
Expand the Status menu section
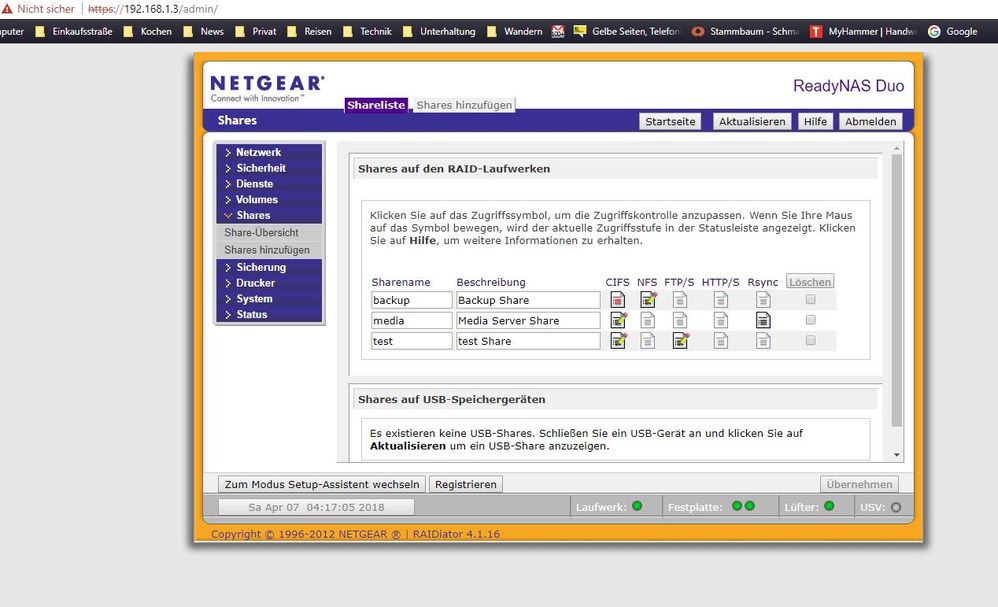point(269,314)
